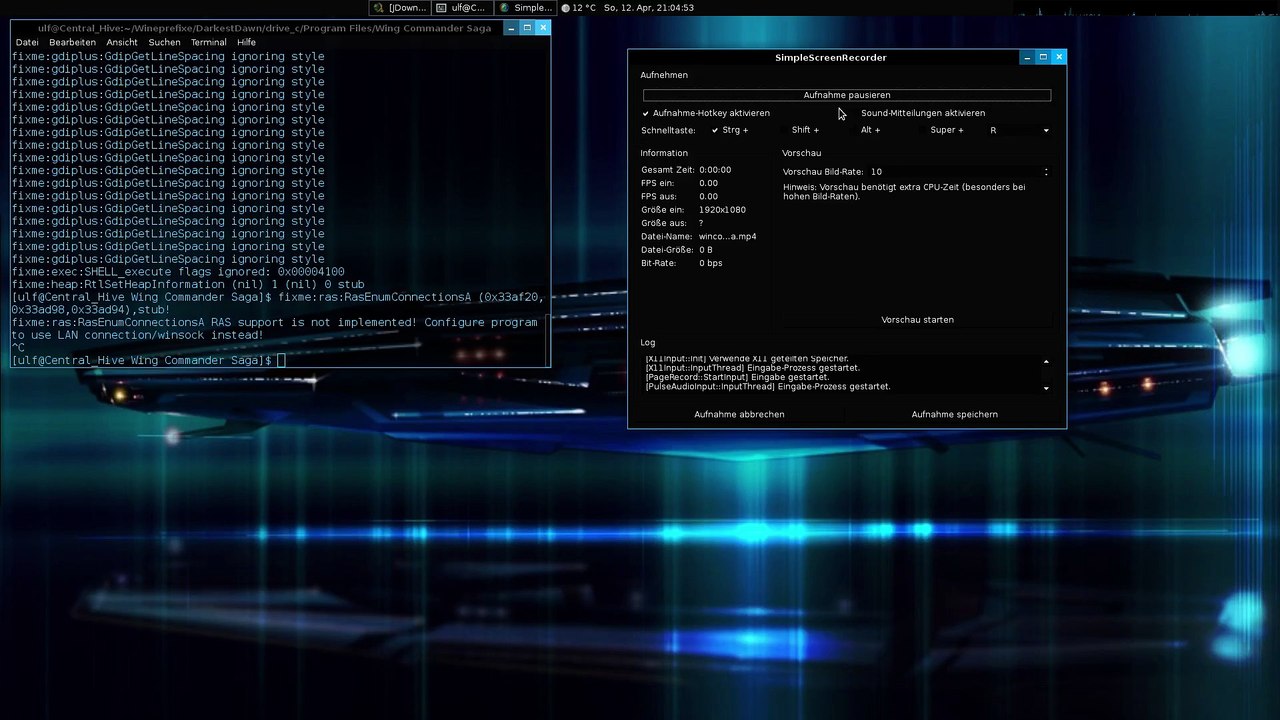Viewport: 1280px width, 720px height.
Task: Switch to ulf@C... terminal taskbar entry
Action: tap(461, 7)
